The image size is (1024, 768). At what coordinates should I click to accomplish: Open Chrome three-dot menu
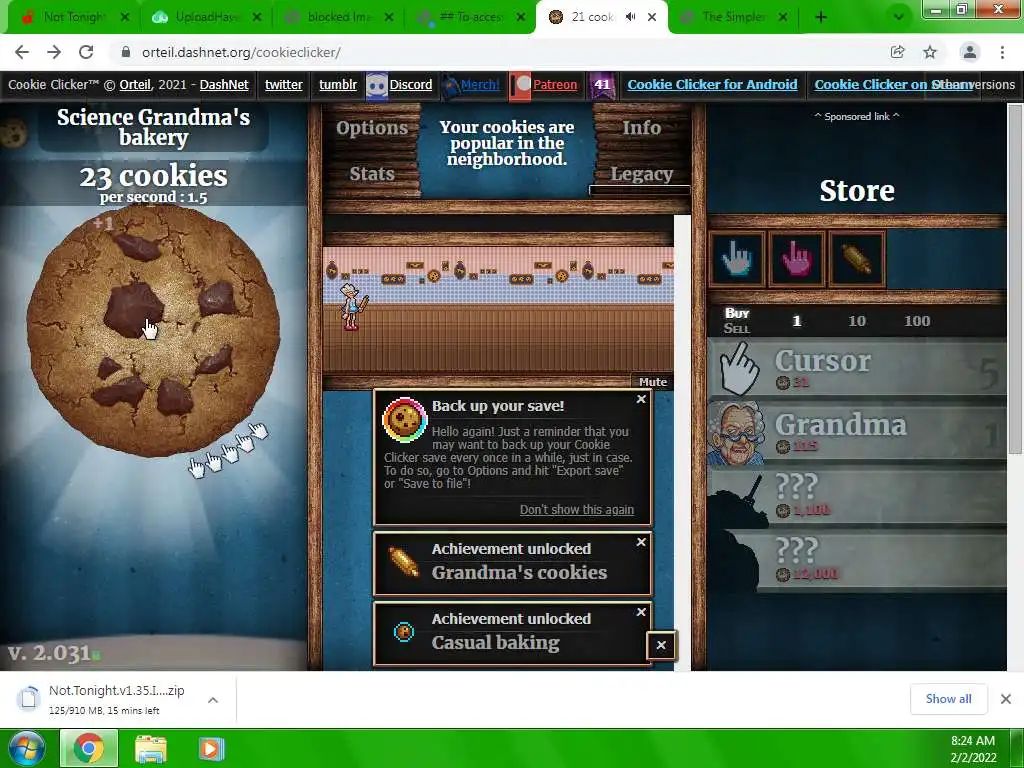tap(1002, 52)
